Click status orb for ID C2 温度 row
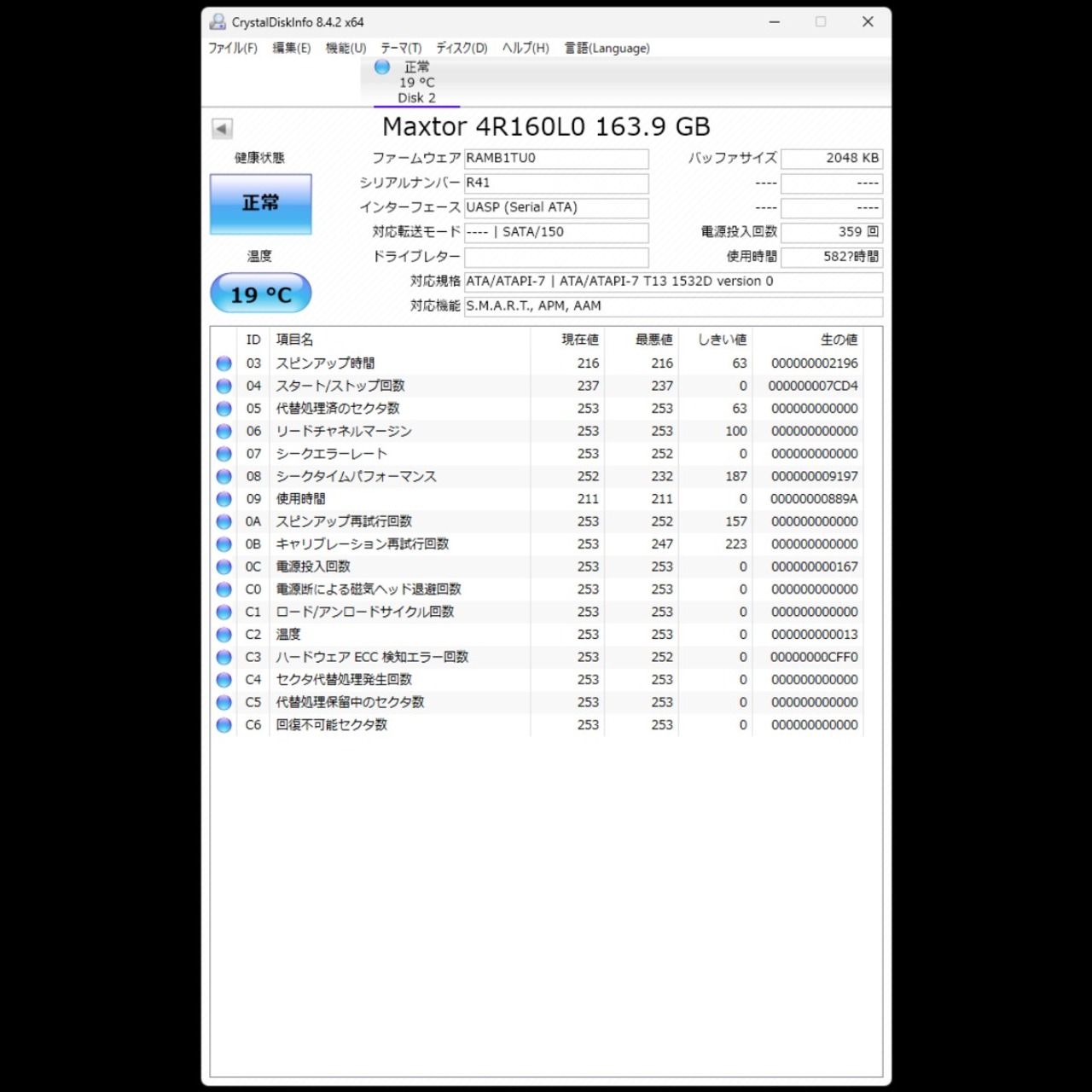 [224, 635]
